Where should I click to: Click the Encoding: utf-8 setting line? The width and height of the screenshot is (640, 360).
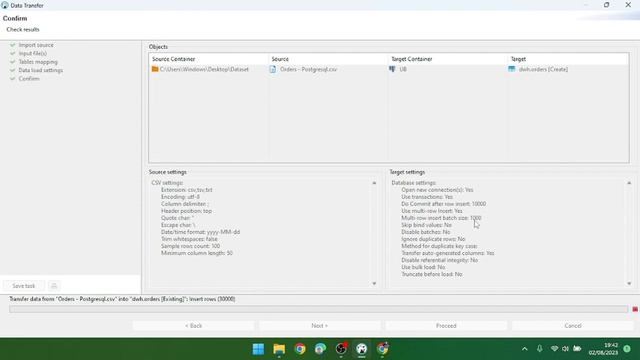click(x=180, y=197)
